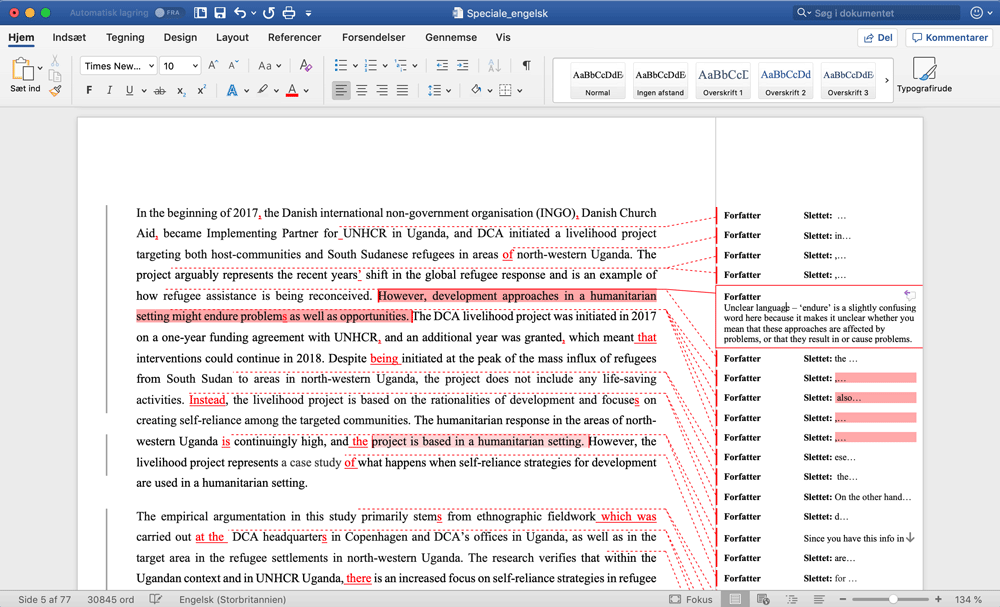Switch to the Referencer tab
The height and width of the screenshot is (607, 1000).
pos(295,37)
